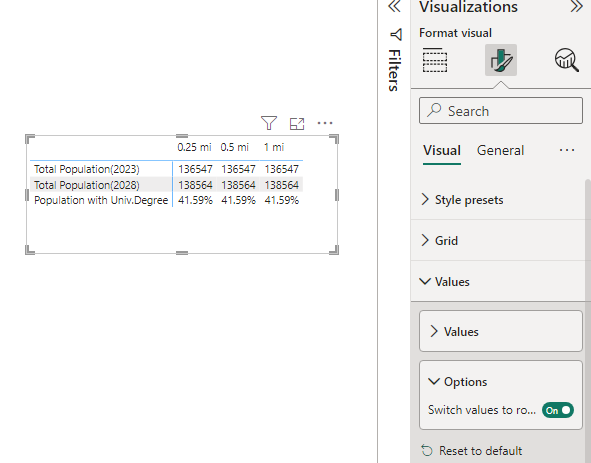Switch to the Visual tab
The width and height of the screenshot is (591, 463).
442,150
